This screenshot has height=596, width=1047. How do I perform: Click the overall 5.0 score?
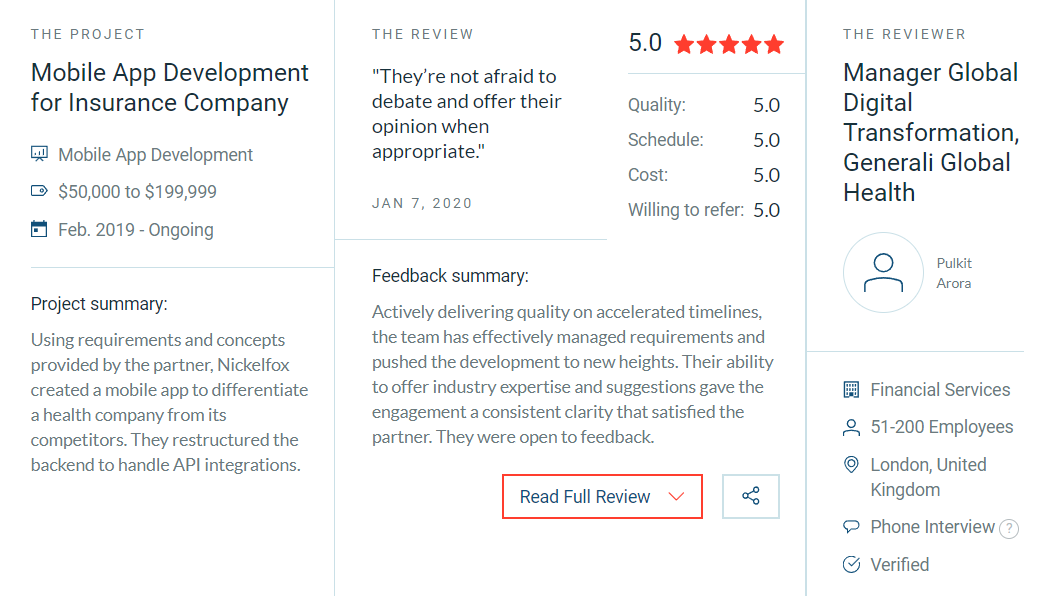coord(643,43)
